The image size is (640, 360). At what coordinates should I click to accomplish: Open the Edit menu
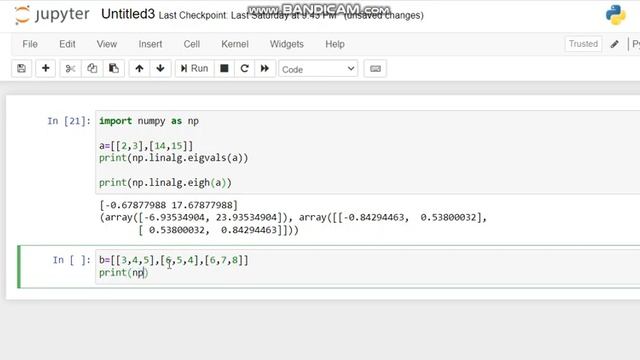67,44
